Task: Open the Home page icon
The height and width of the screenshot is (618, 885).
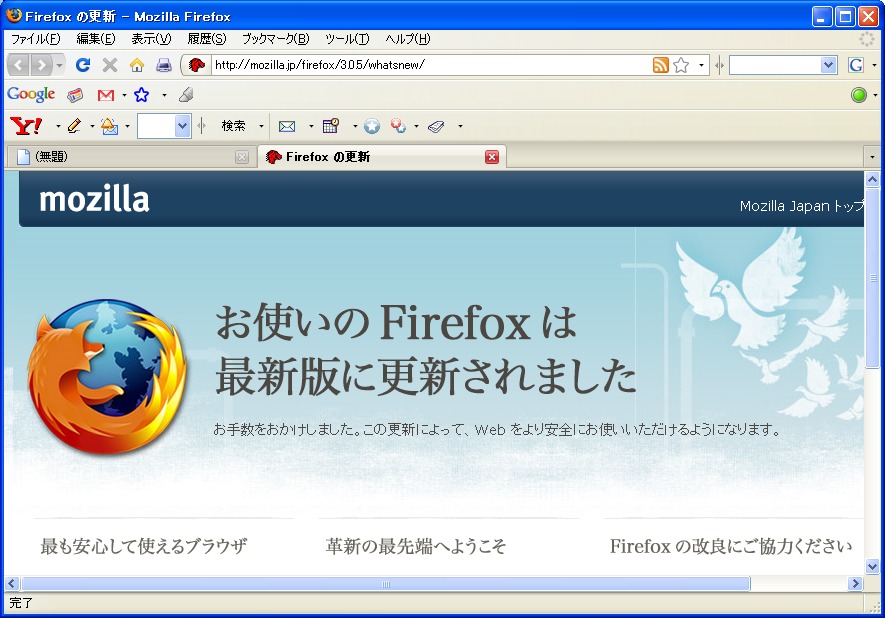Action: coord(137,65)
